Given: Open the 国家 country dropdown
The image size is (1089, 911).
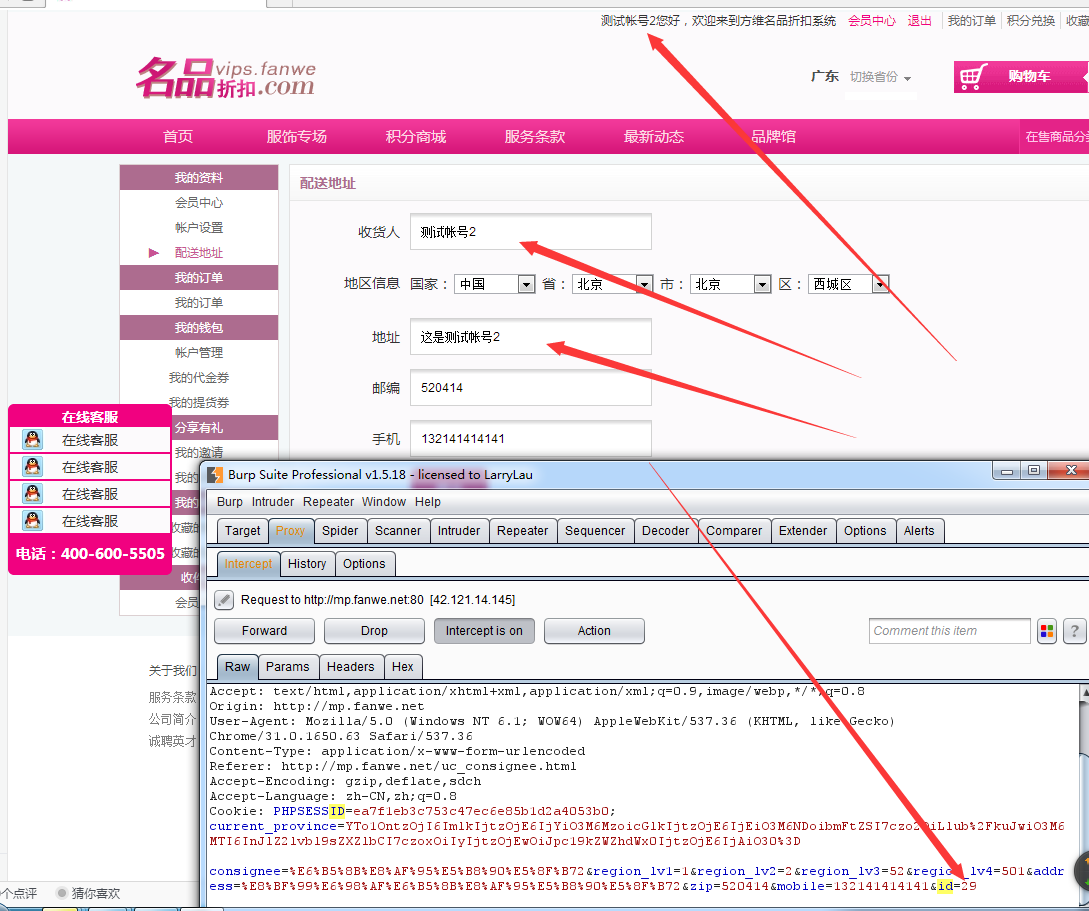Looking at the screenshot, I should (494, 284).
